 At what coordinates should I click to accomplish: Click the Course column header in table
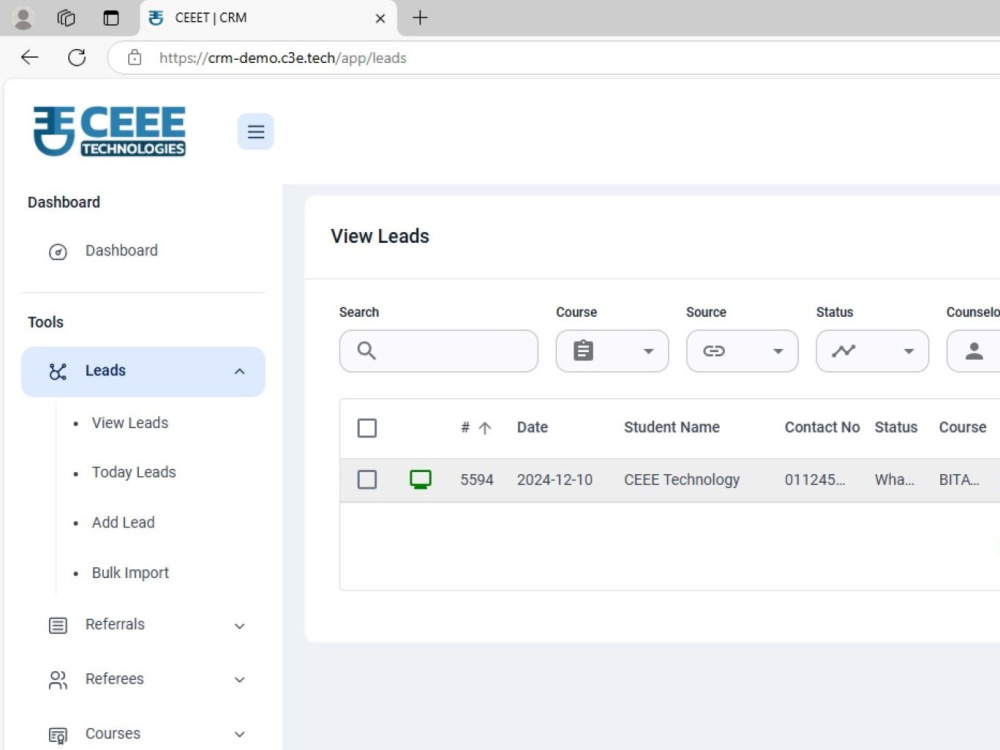(x=962, y=427)
